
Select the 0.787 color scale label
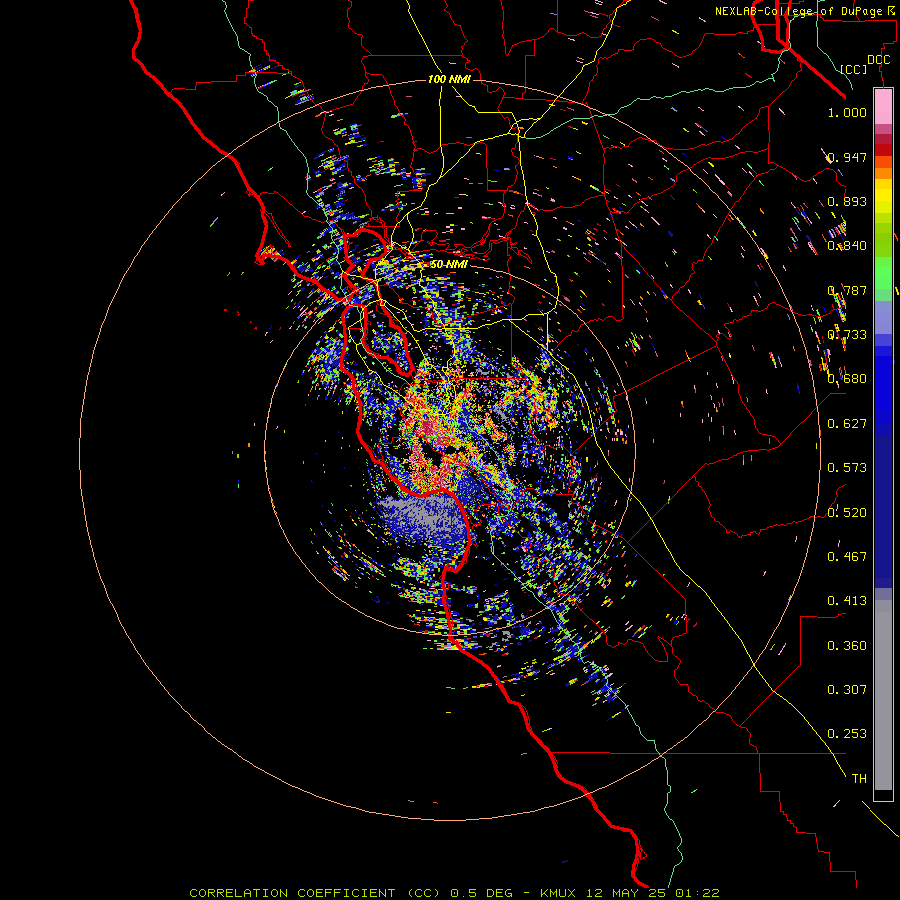pos(847,290)
